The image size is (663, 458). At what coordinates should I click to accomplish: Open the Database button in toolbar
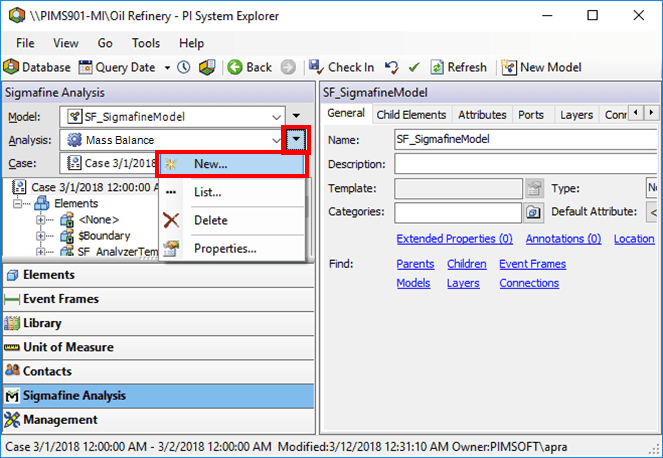(37, 67)
